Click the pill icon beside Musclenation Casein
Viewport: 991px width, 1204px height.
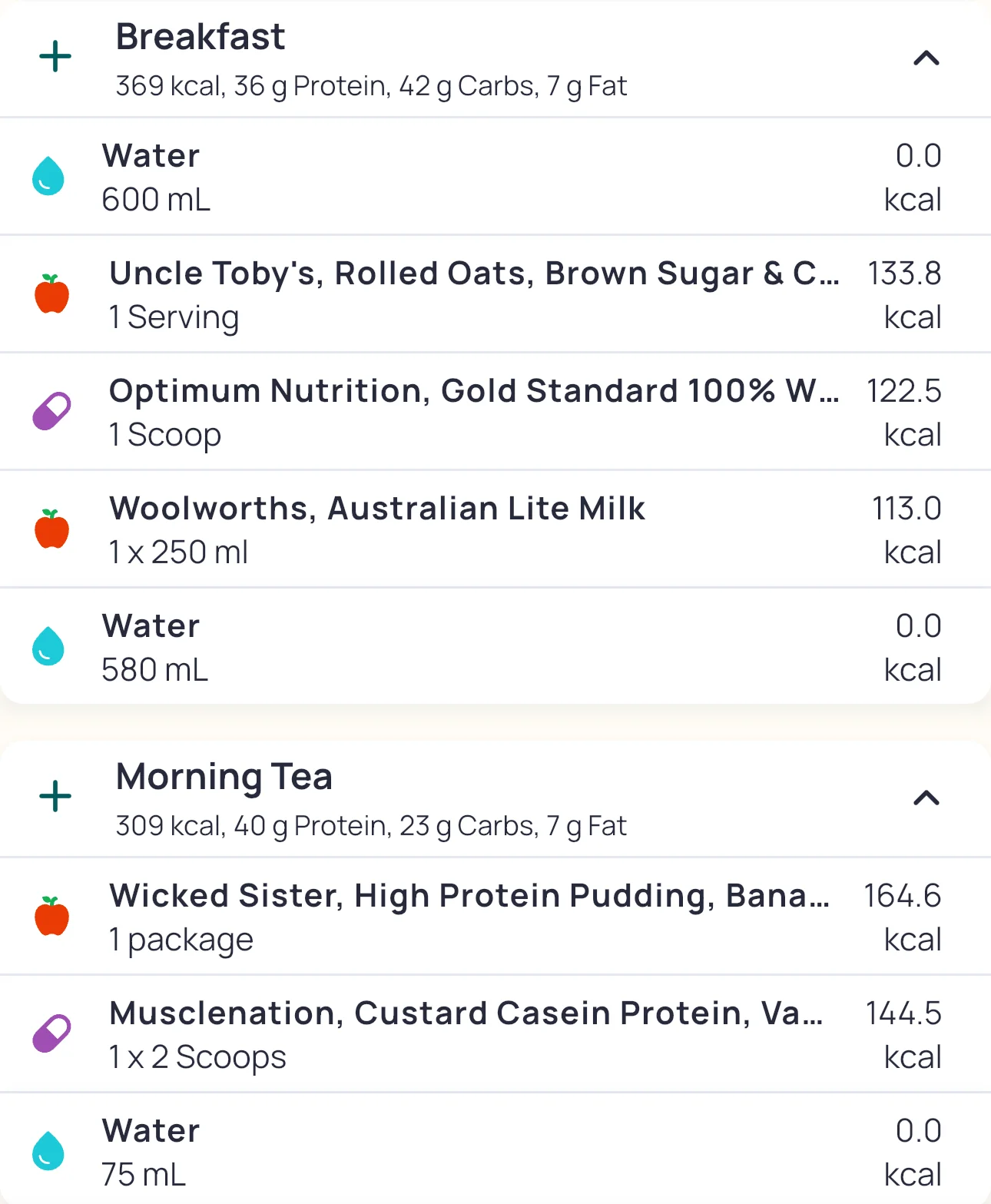click(x=51, y=1033)
